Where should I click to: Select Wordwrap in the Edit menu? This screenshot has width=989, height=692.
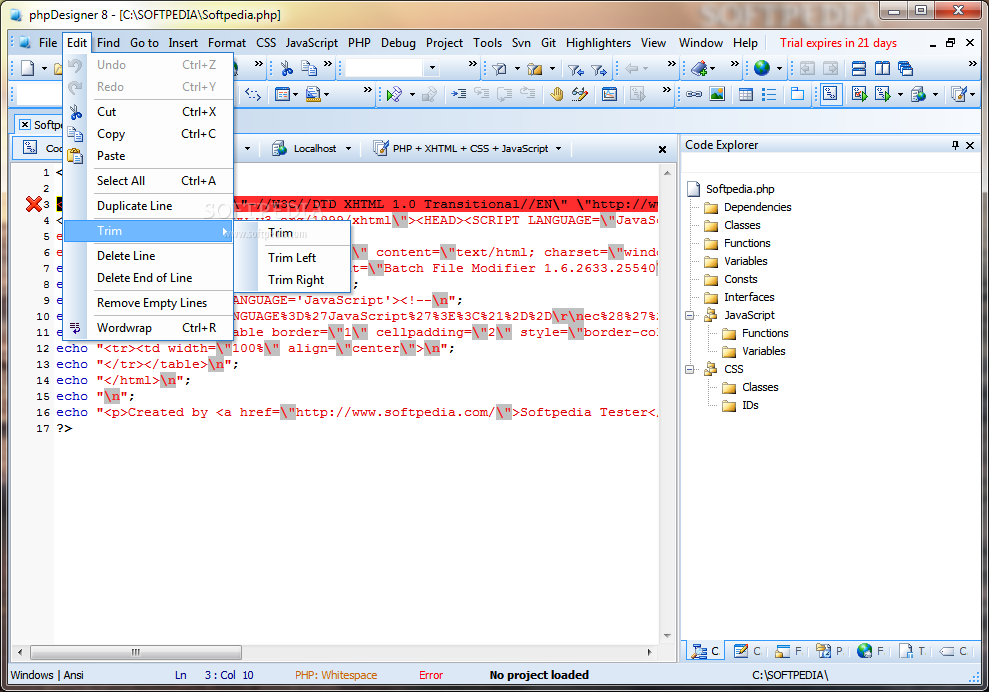click(x=149, y=328)
